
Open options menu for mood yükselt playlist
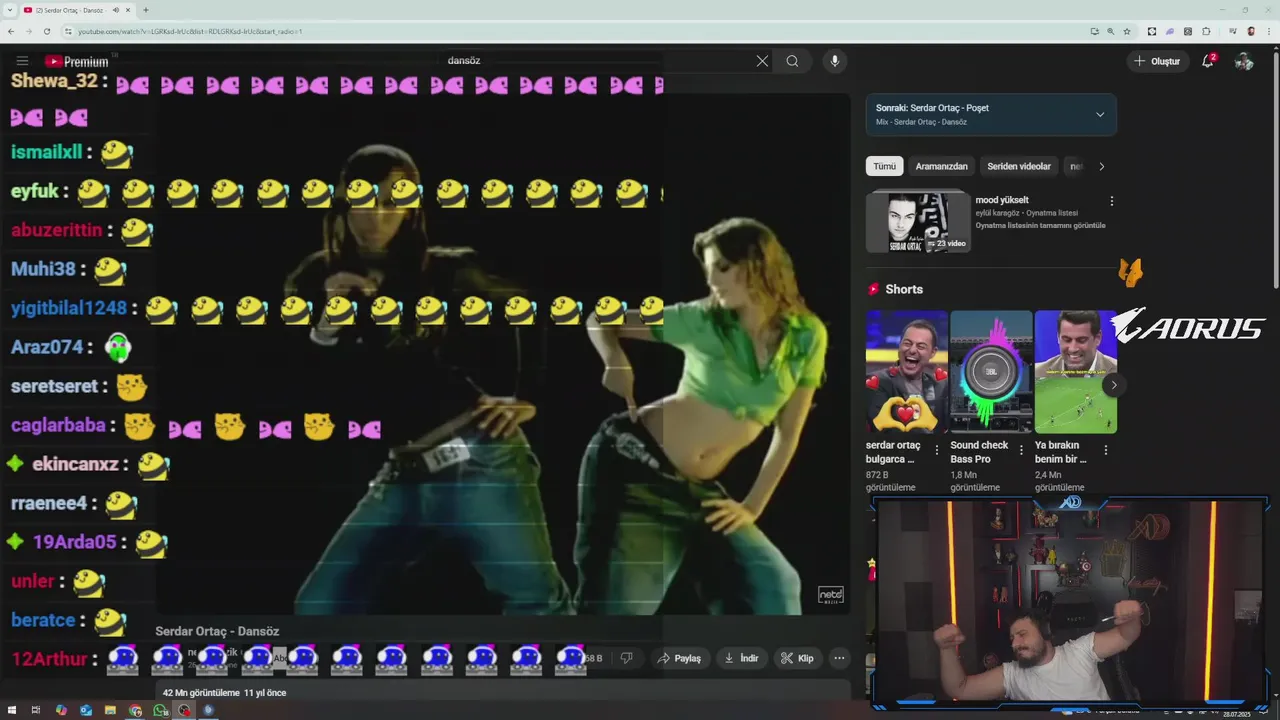click(x=1111, y=201)
